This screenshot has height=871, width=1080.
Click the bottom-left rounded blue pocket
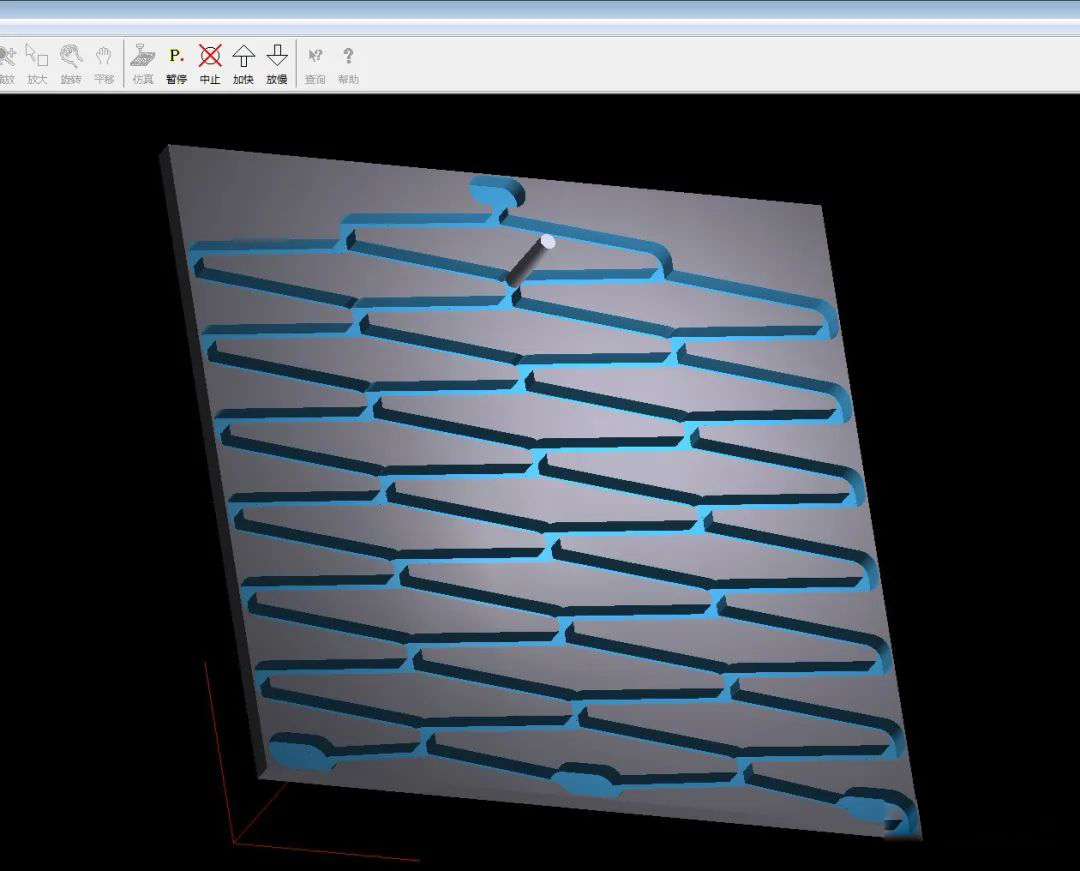(300, 750)
